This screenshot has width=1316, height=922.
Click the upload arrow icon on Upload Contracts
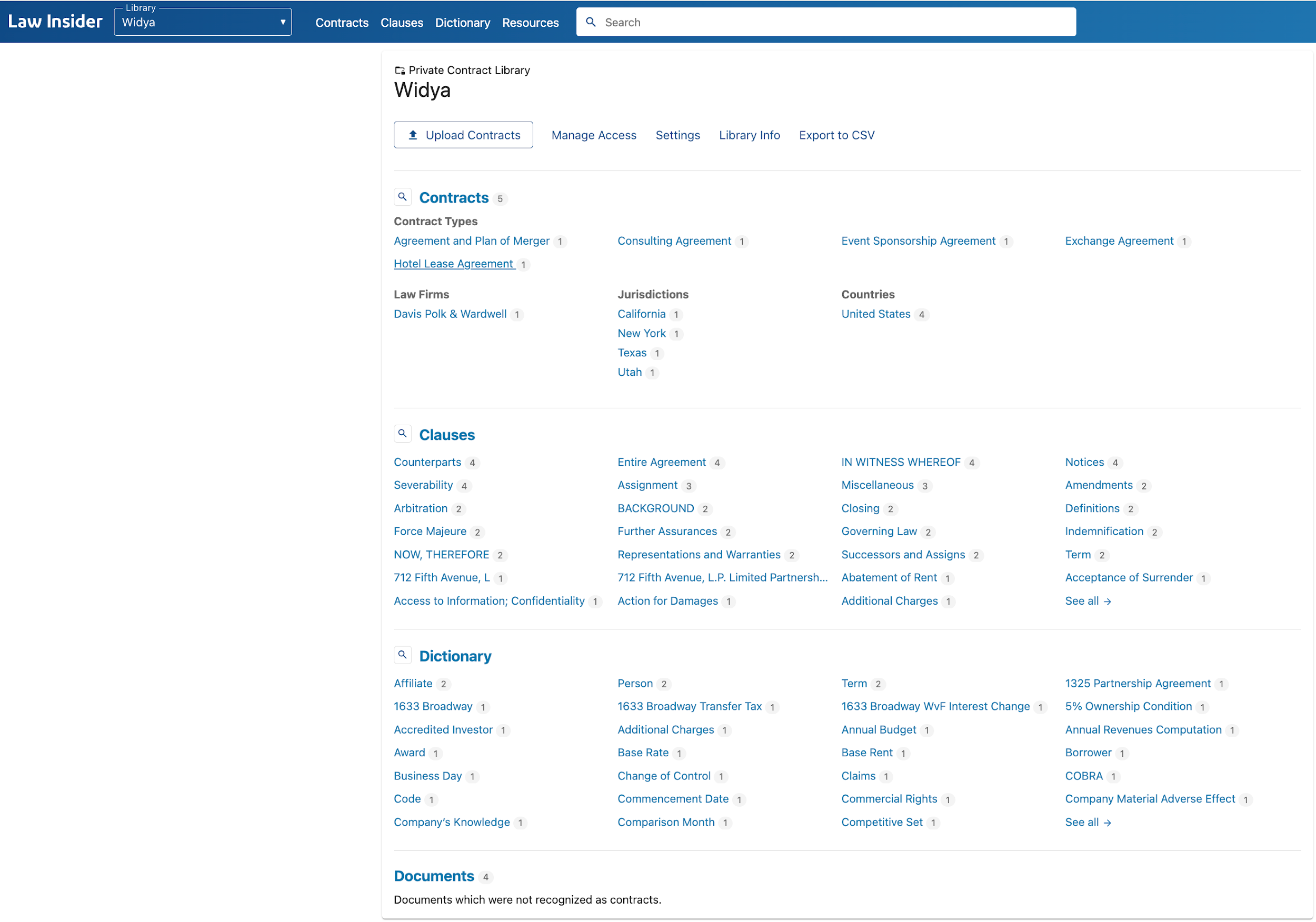pos(413,135)
